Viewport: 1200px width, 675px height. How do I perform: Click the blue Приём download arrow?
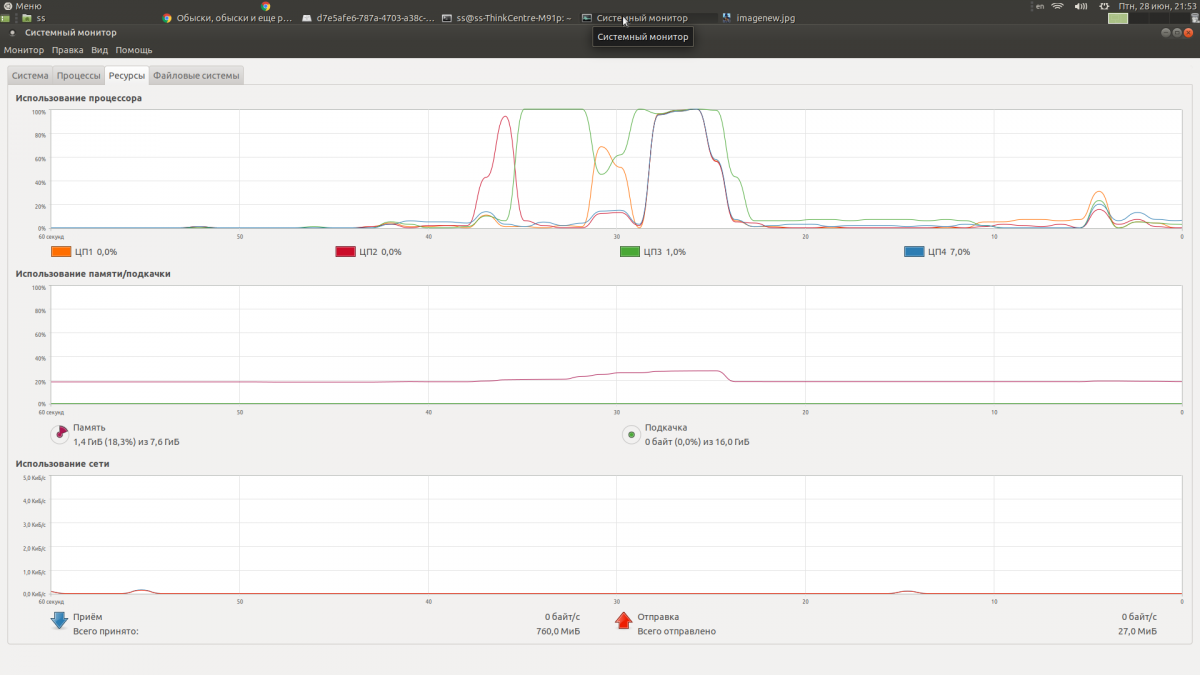point(60,622)
